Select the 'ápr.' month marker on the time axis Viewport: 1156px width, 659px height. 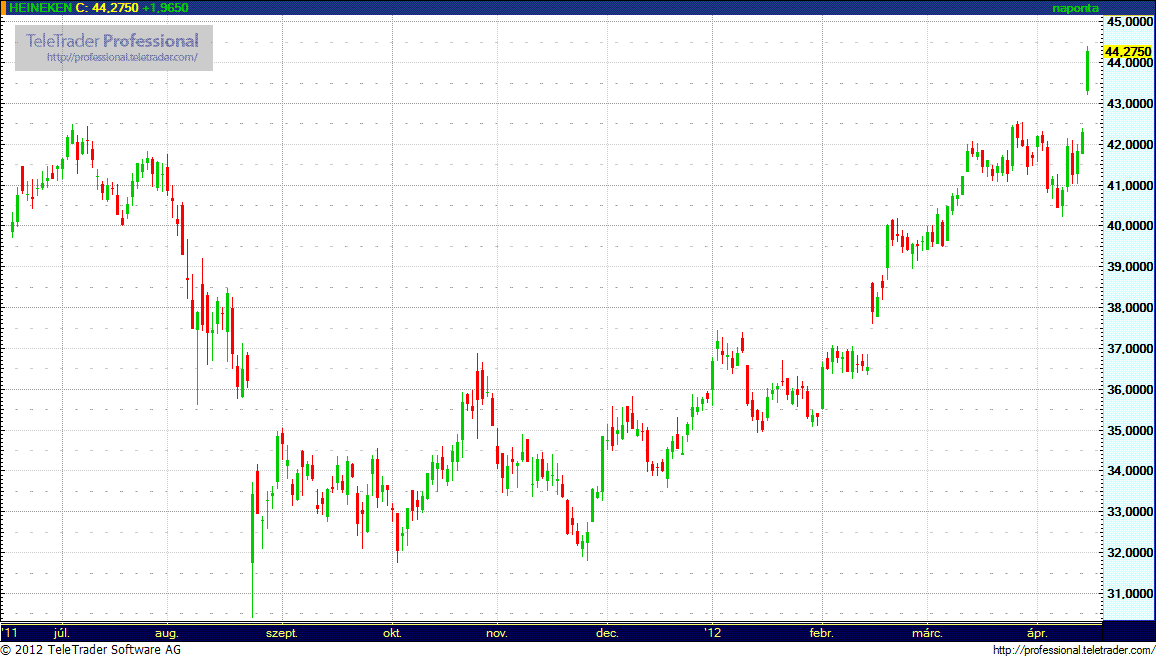pos(1038,633)
